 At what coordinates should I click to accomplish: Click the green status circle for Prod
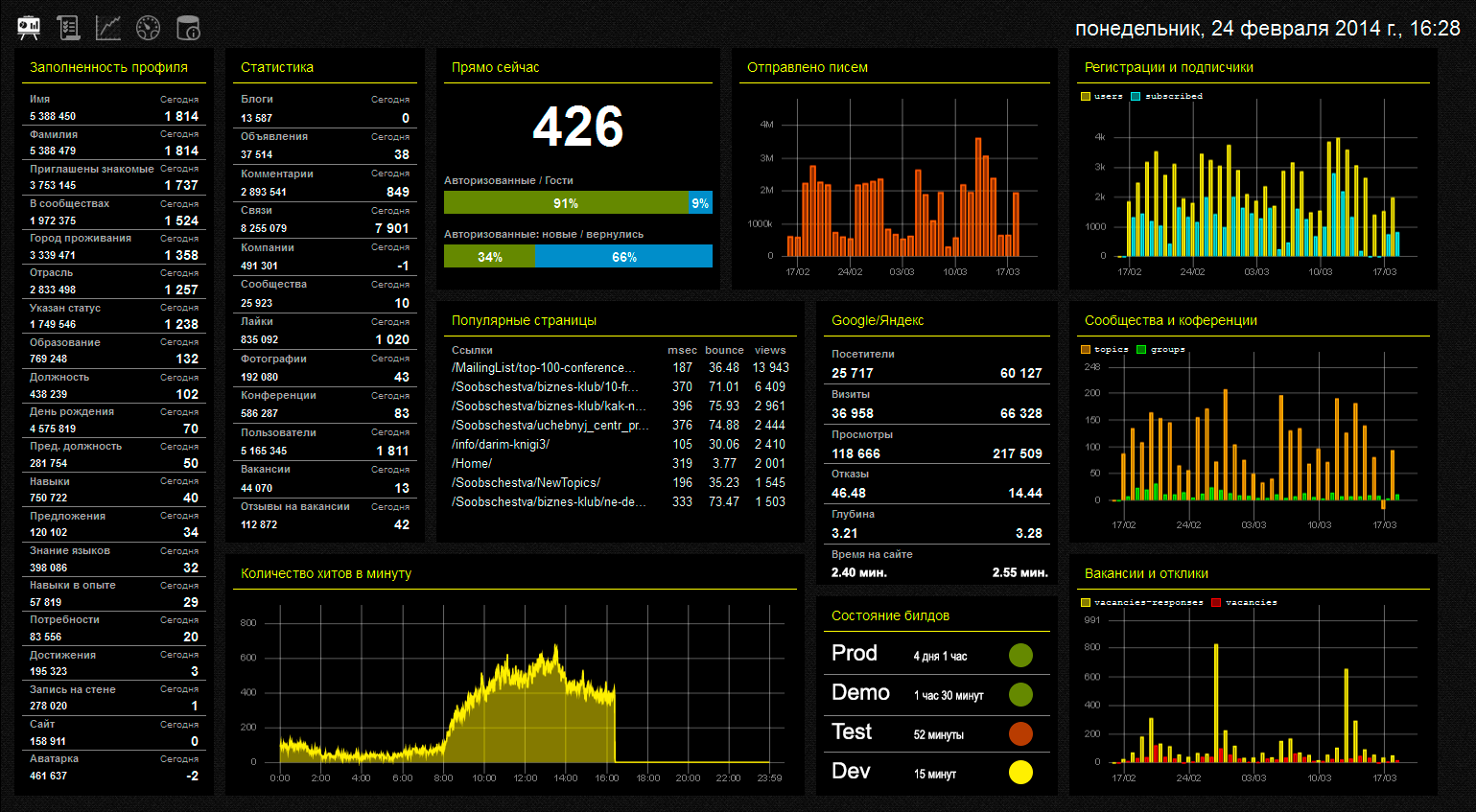tap(1020, 655)
